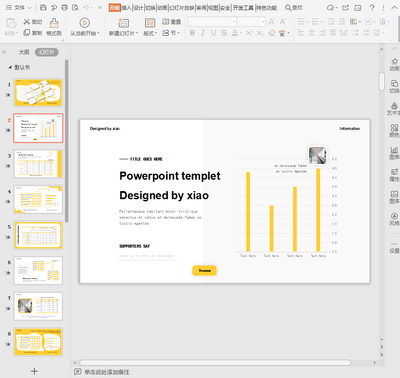Open the vertical three-dot more menu

point(383,7)
